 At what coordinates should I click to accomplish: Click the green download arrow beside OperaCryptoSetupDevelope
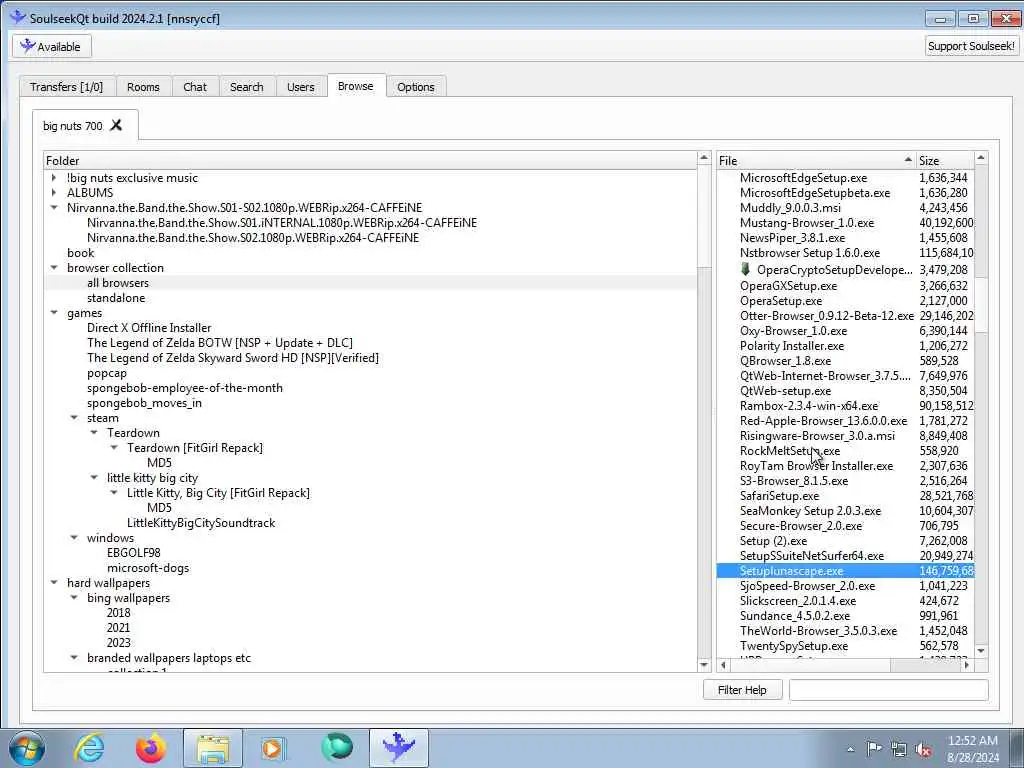click(x=746, y=269)
